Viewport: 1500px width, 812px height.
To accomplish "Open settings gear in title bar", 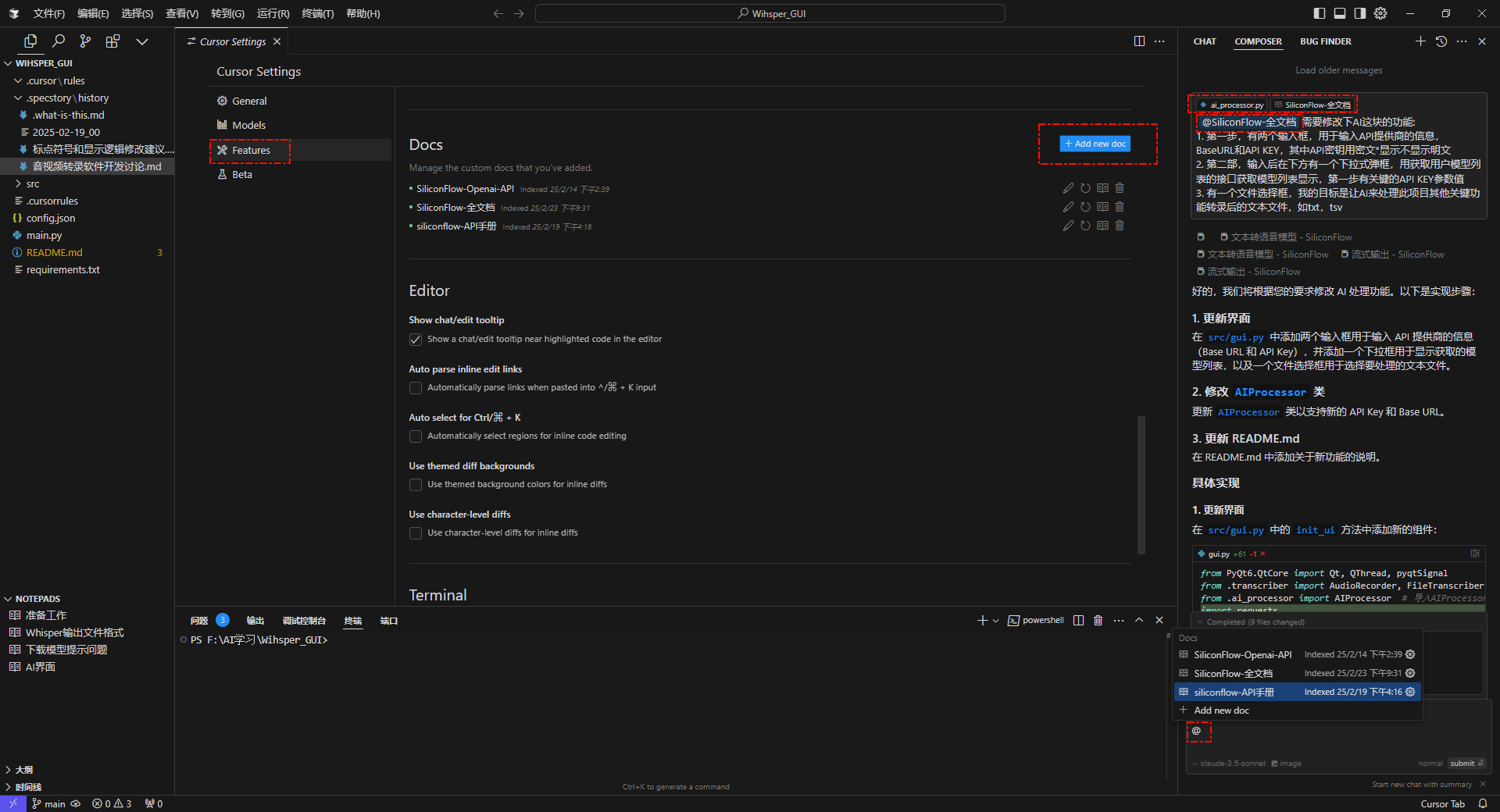I will point(1380,13).
